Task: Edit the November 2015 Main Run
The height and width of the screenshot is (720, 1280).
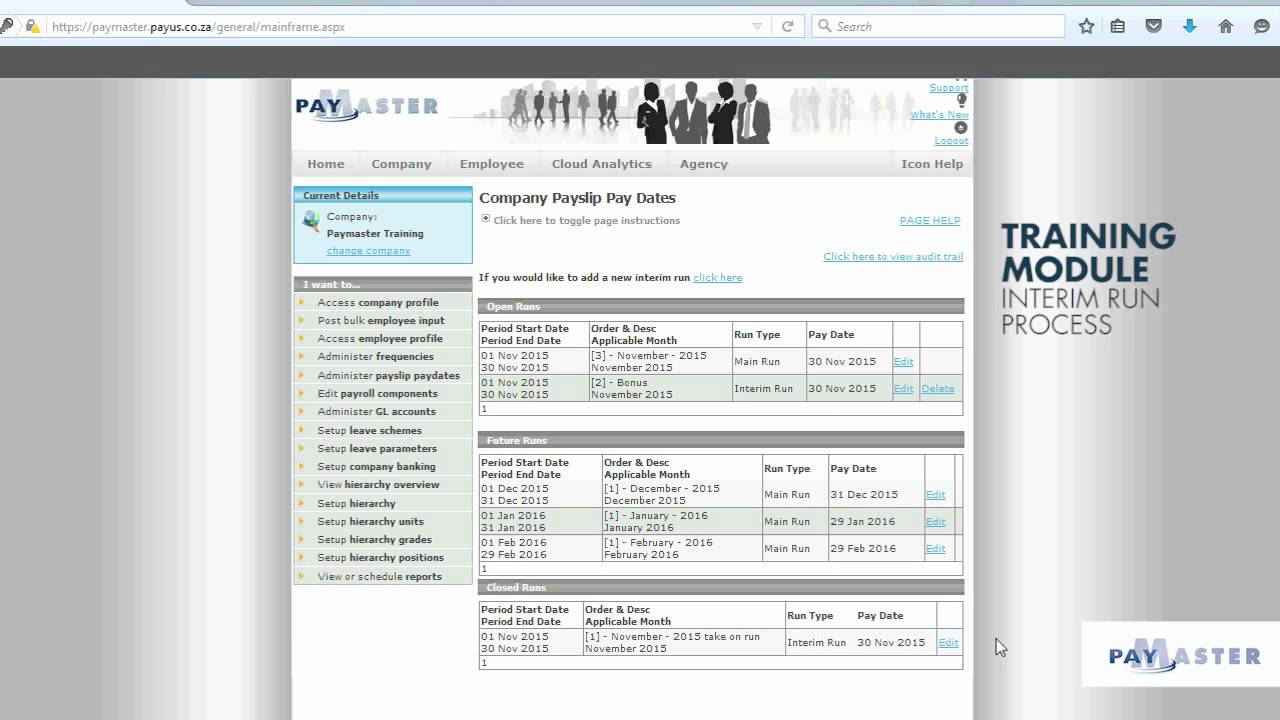Action: pos(903,362)
